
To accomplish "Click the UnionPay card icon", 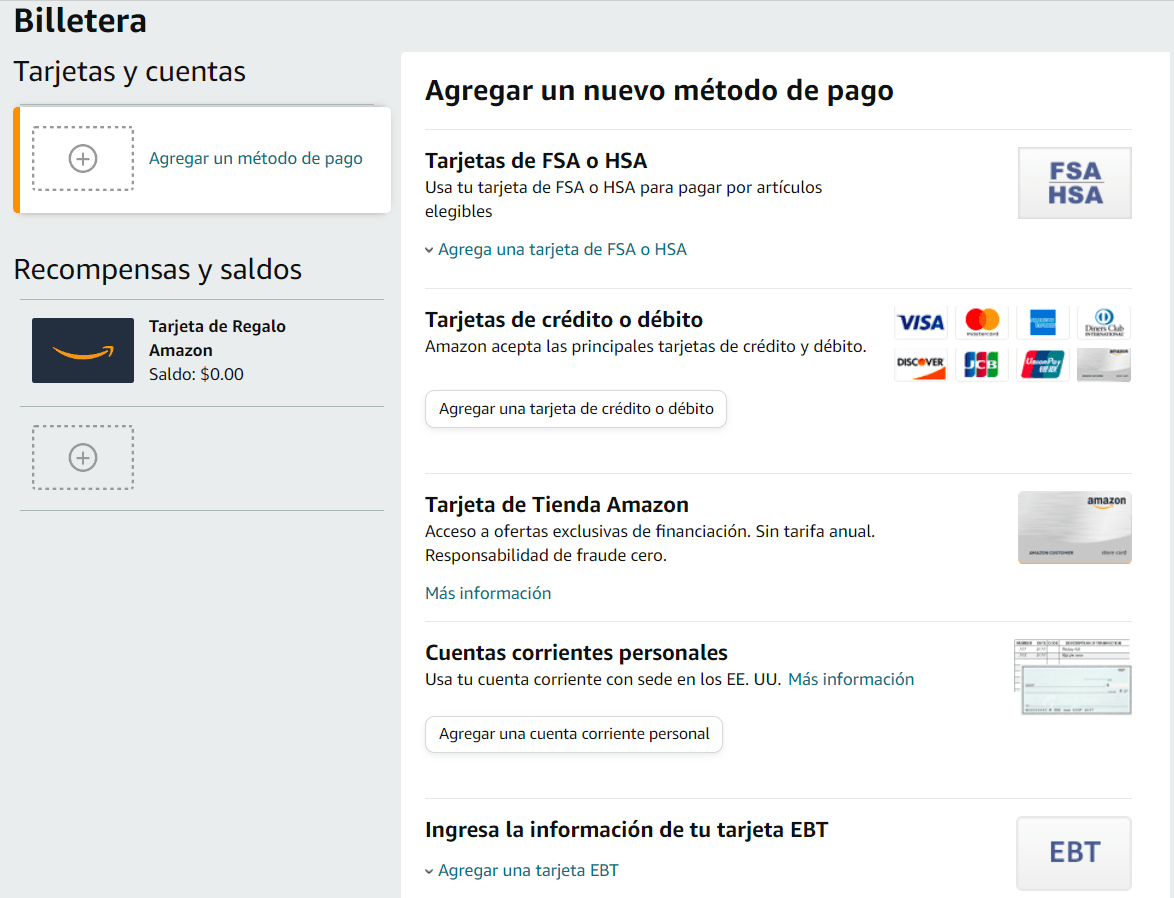I will (x=1043, y=364).
